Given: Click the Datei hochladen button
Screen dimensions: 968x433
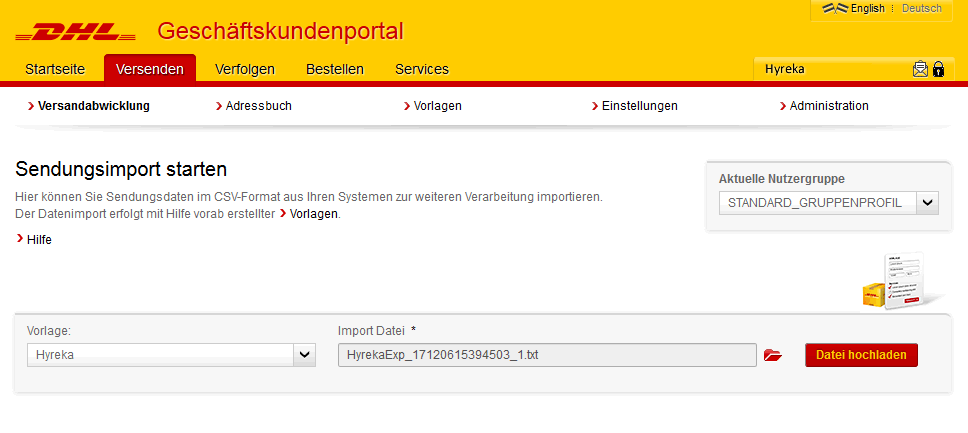Looking at the screenshot, I should coord(861,355).
